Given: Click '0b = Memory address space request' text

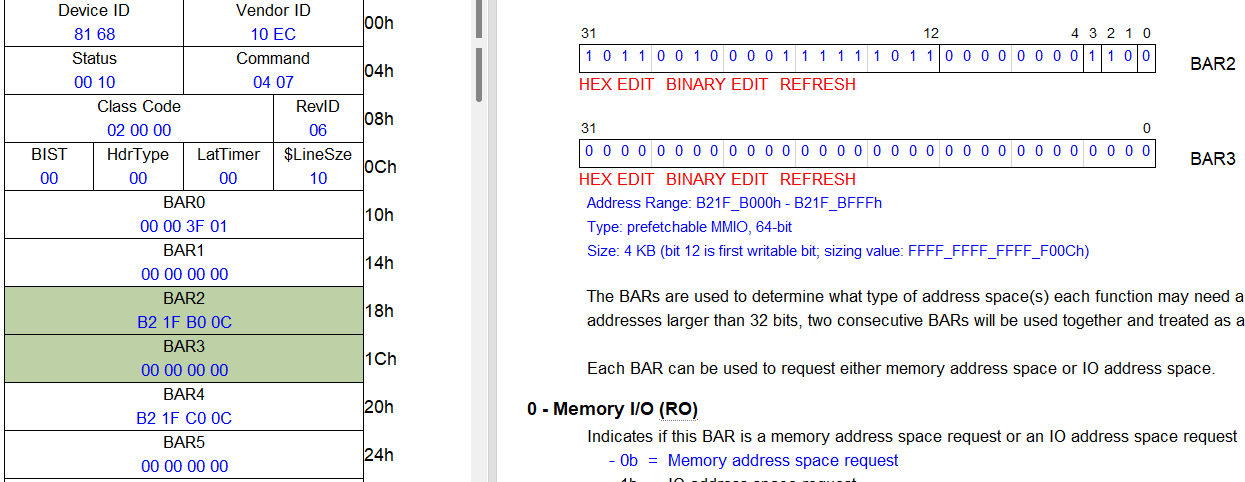Looking at the screenshot, I should (759, 461).
